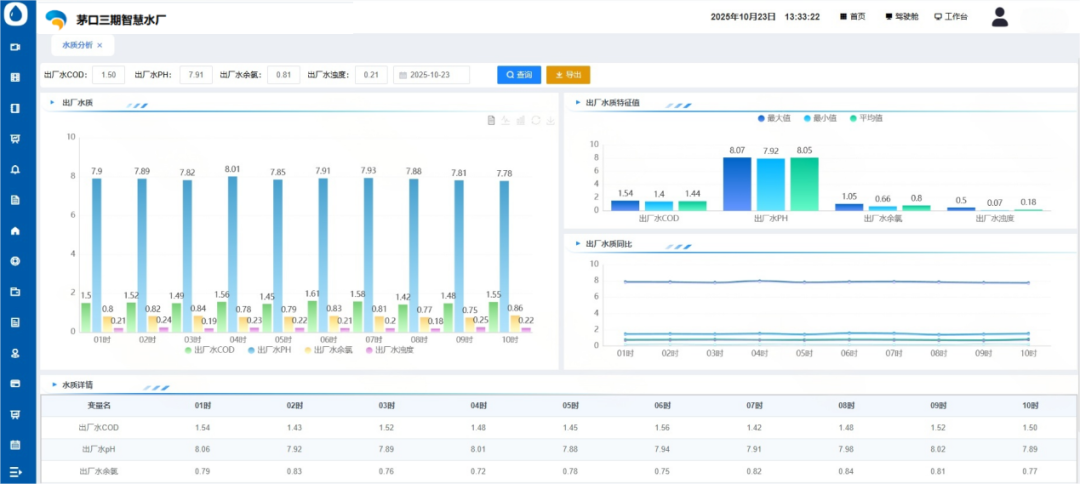Switch 出厂水质 chart to bar type
The height and width of the screenshot is (484, 1080).
pyautogui.click(x=521, y=120)
